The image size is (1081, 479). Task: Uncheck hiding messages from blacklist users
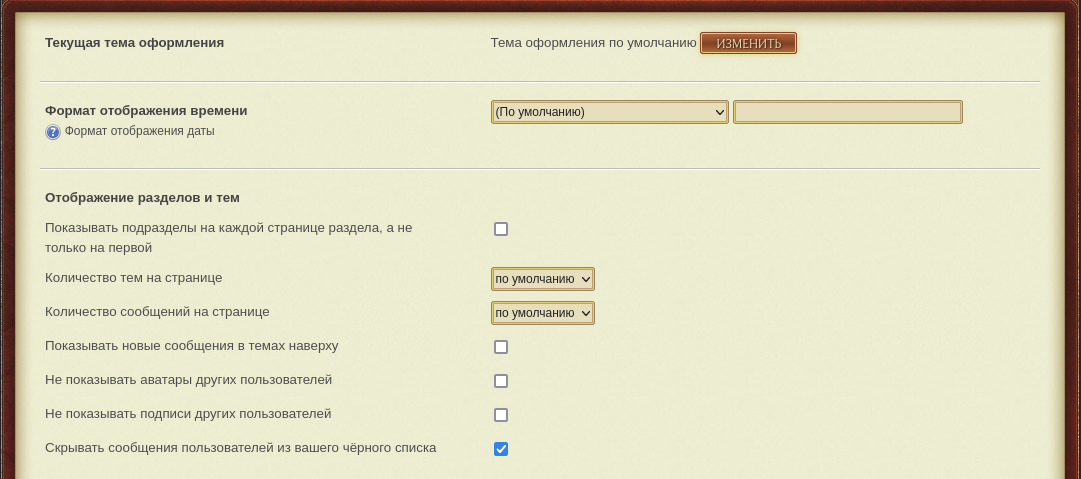501,449
